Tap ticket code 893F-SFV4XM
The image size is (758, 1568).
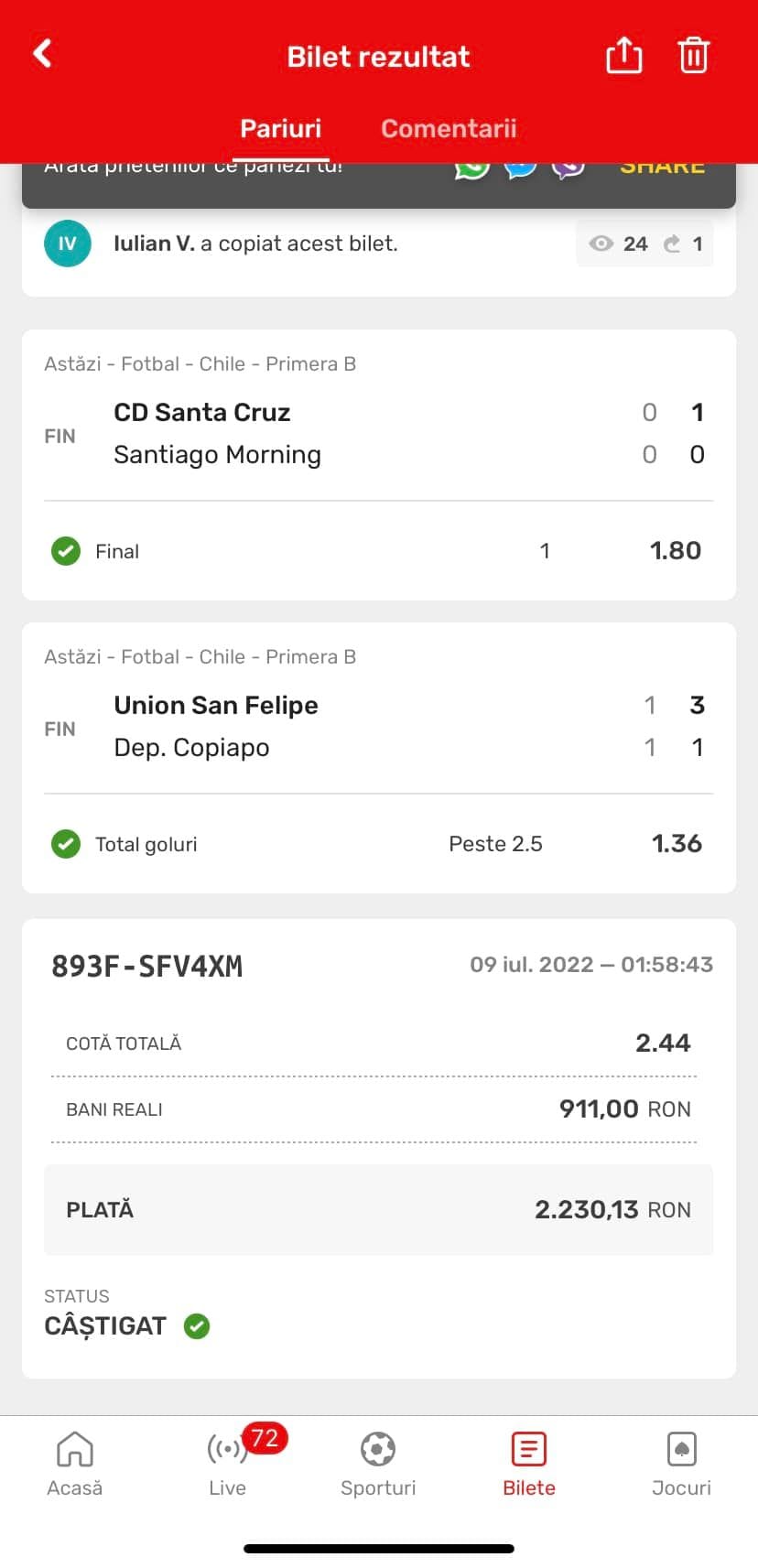[x=147, y=967]
